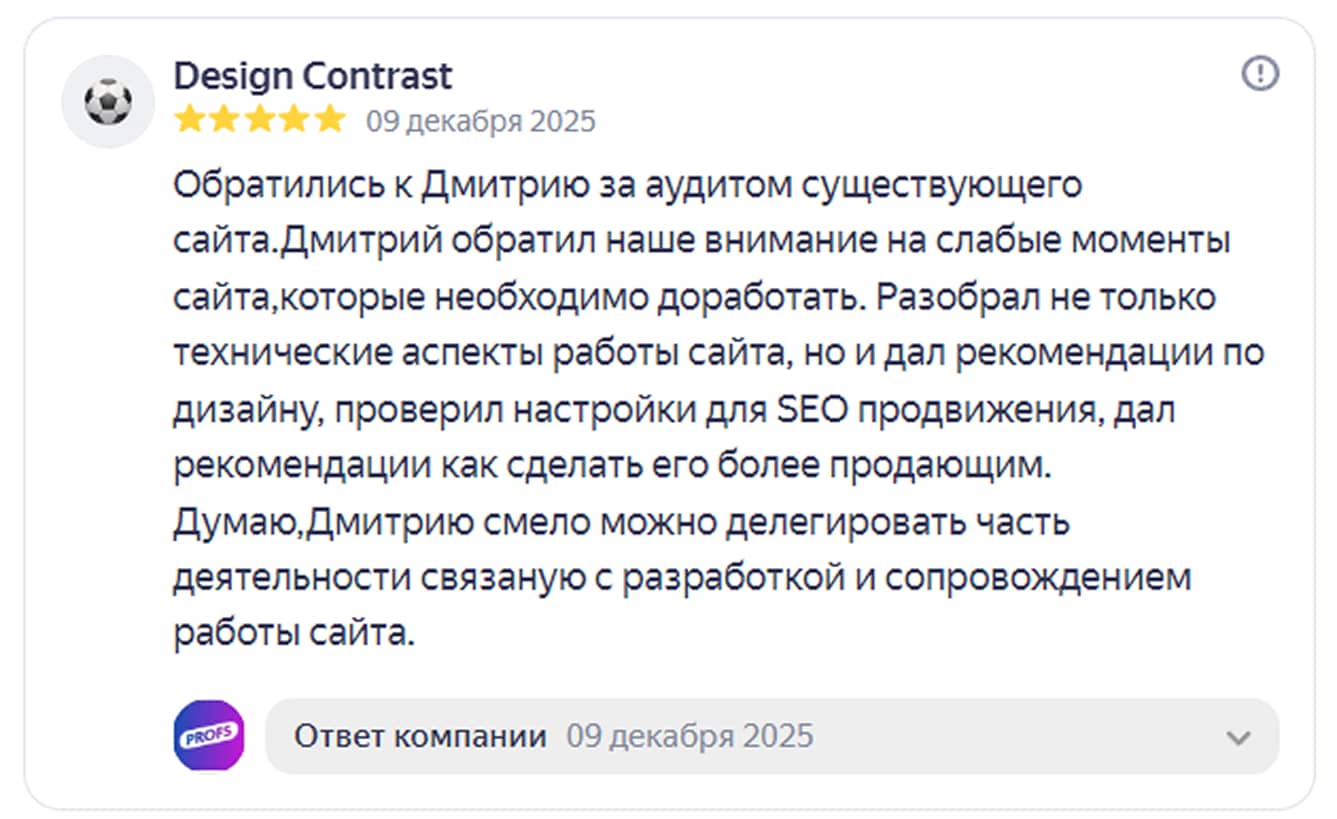
Task: Click the review date under reviewer name
Action: click(480, 122)
